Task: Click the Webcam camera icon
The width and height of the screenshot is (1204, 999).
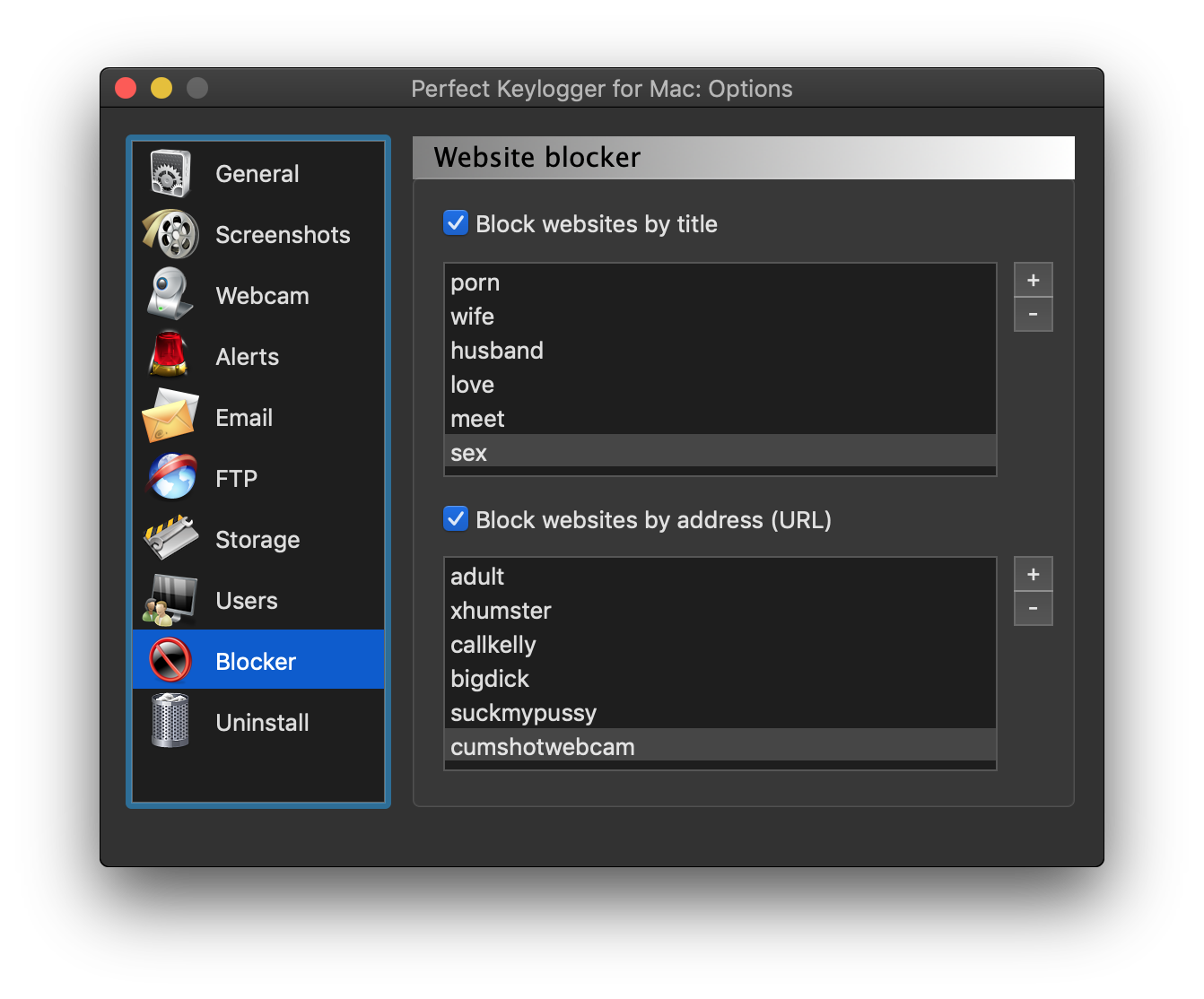Action: coord(170,294)
